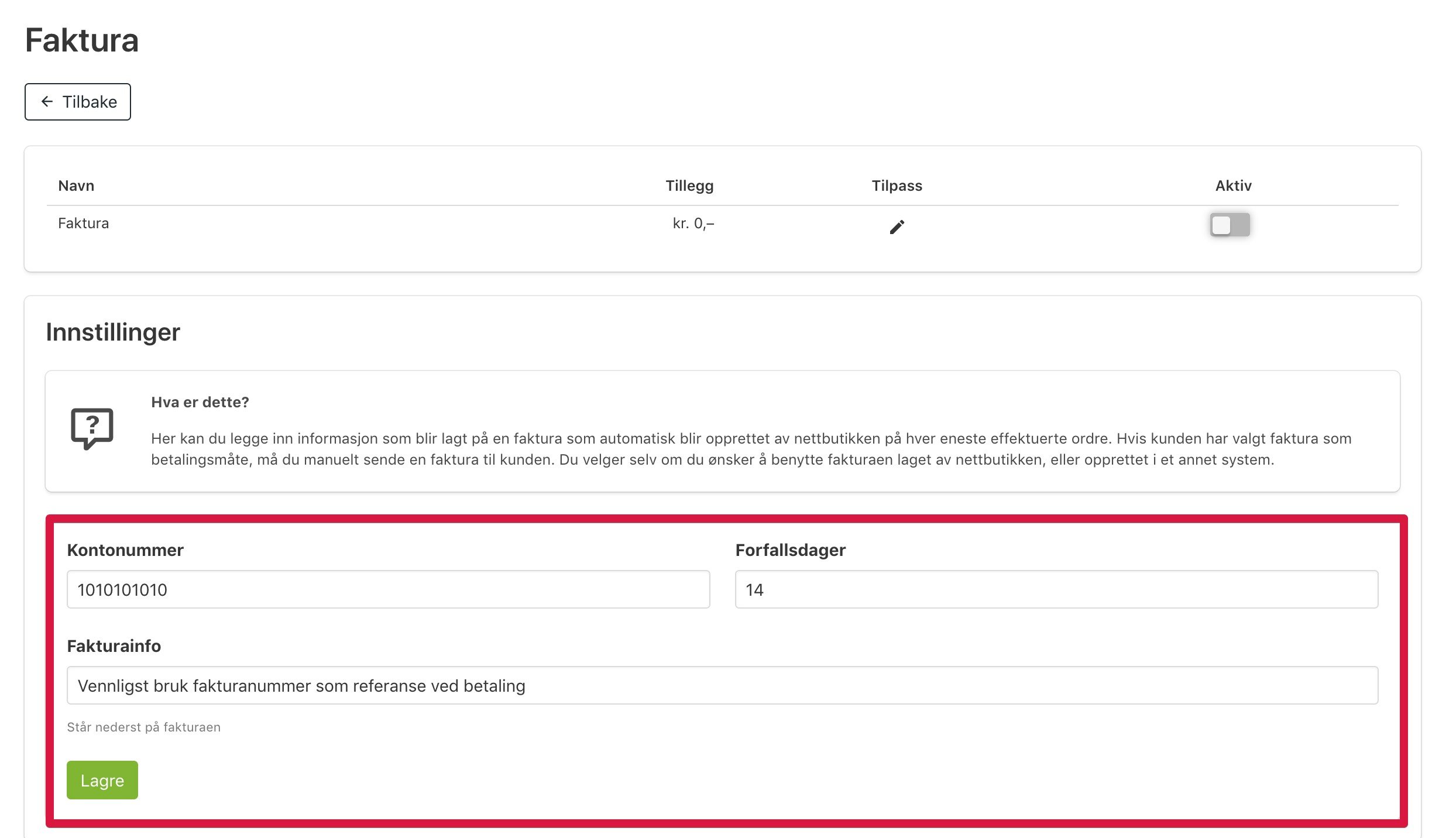Click the Forfallsdager input field
The width and height of the screenshot is (1456, 838).
coord(1056,589)
